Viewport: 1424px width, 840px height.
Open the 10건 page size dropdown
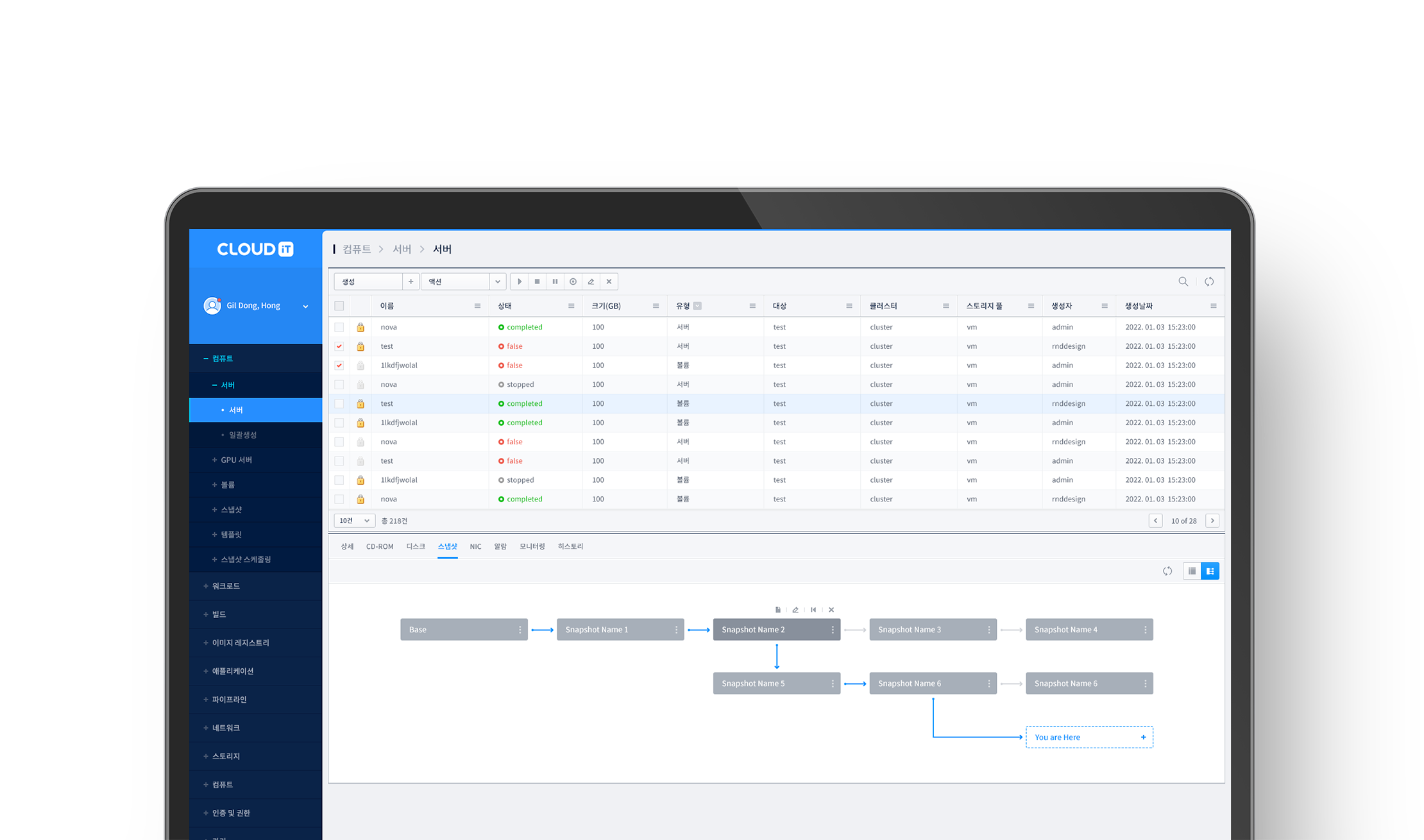click(x=354, y=521)
